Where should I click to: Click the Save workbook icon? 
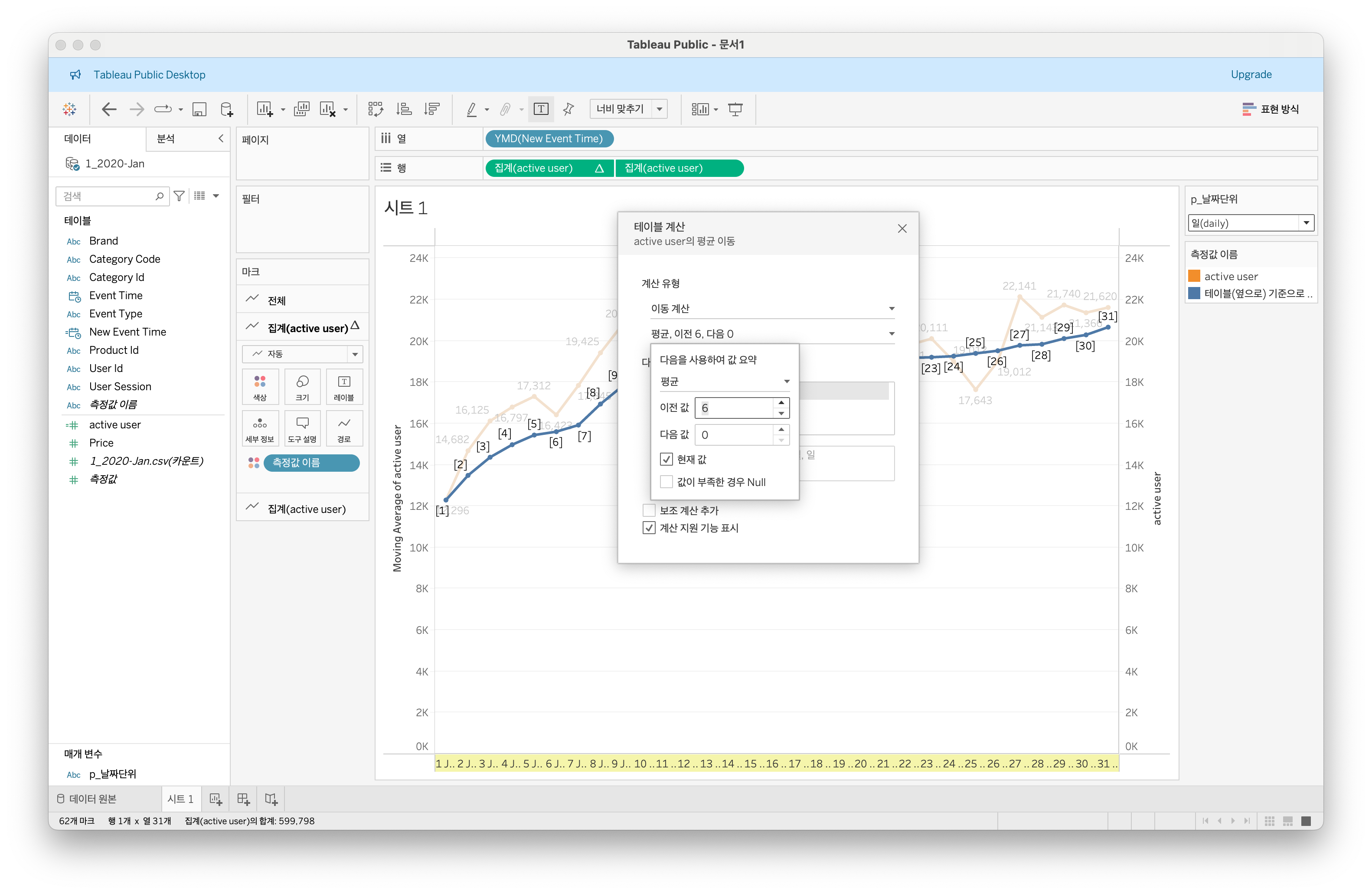pos(199,109)
